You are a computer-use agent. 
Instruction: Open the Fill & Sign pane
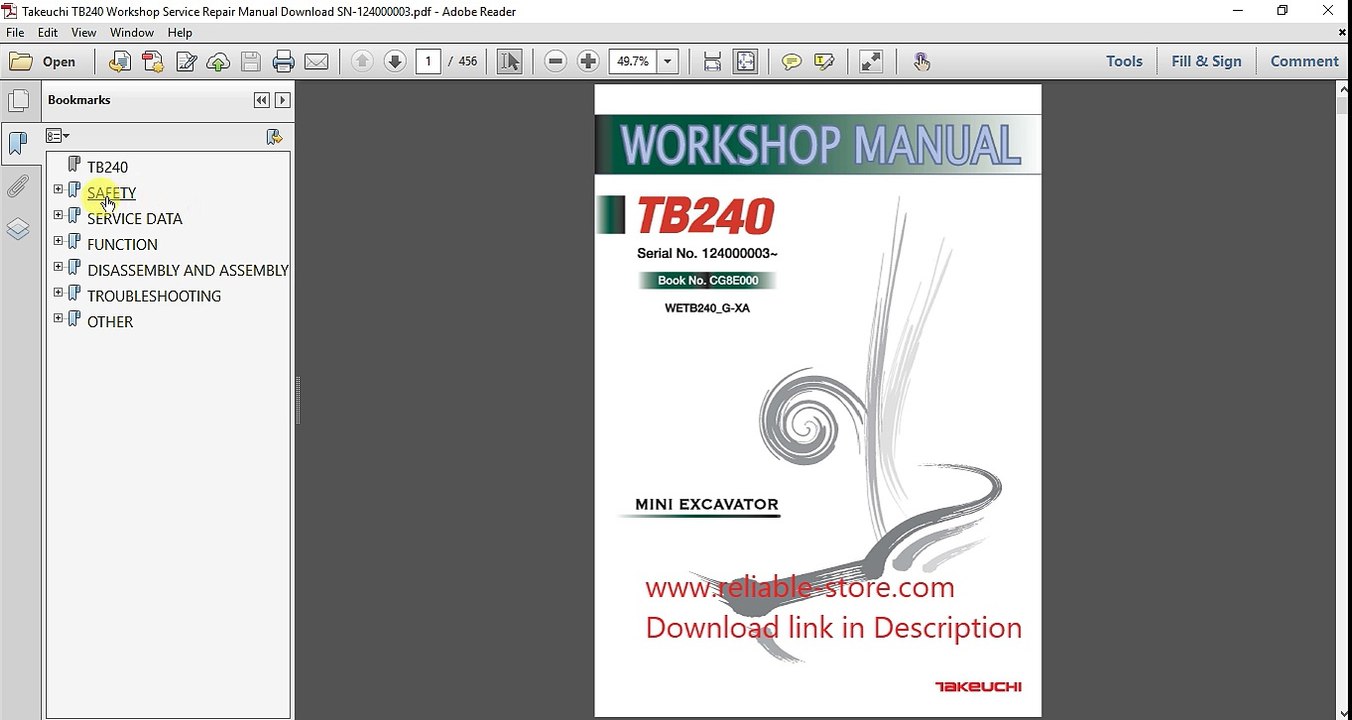[1206, 61]
